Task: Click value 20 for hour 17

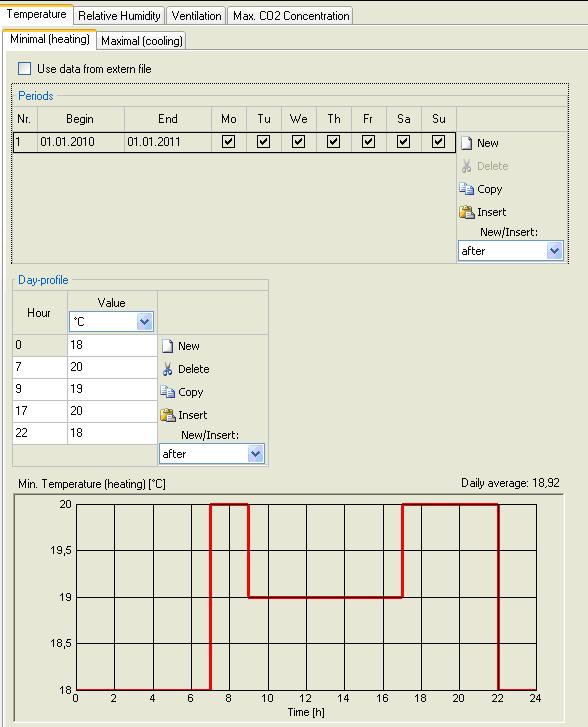Action: pyautogui.click(x=112, y=411)
